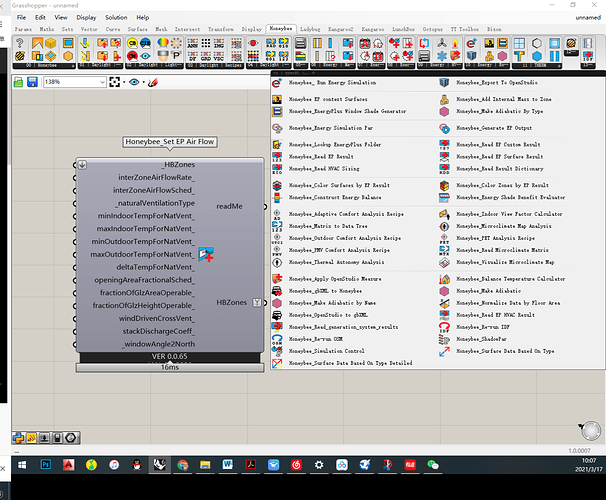
Task: Click the blue CIE sky icon
Action: (145, 43)
